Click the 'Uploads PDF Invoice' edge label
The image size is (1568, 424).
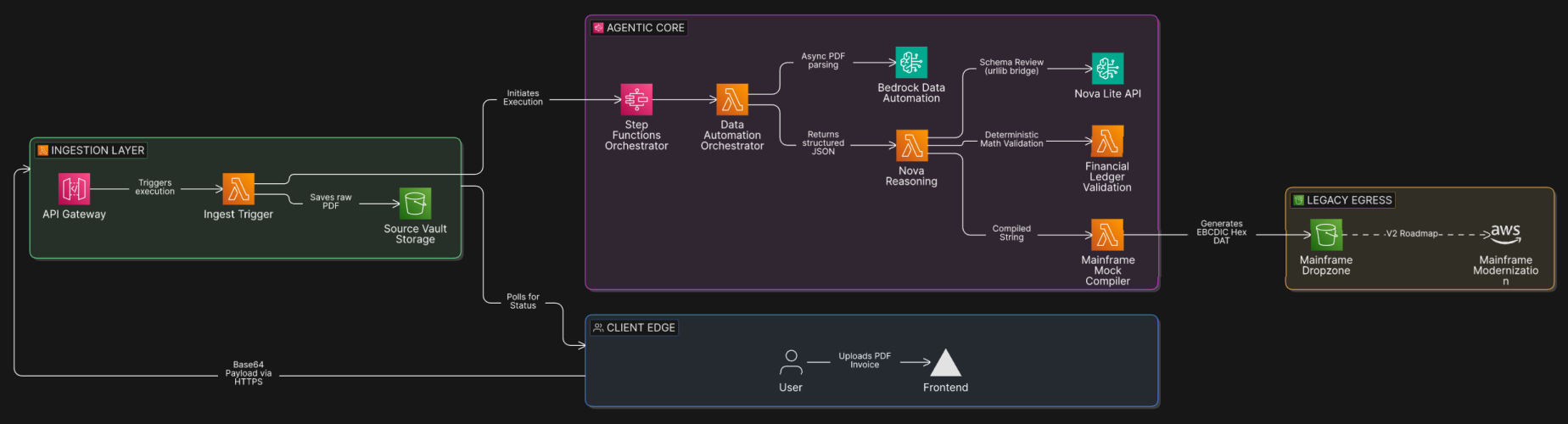tap(865, 360)
